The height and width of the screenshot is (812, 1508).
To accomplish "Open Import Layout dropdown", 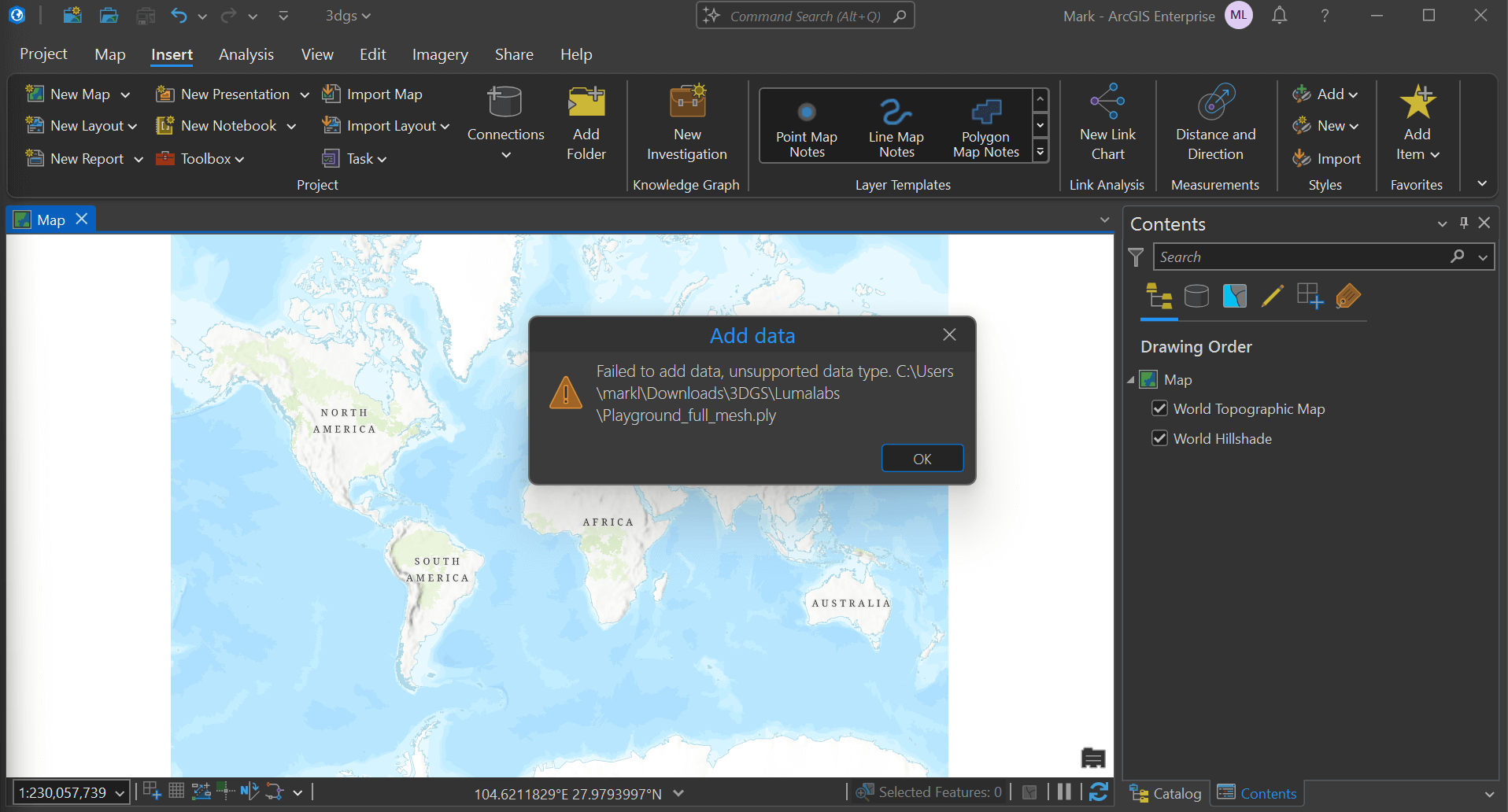I will 445,127.
